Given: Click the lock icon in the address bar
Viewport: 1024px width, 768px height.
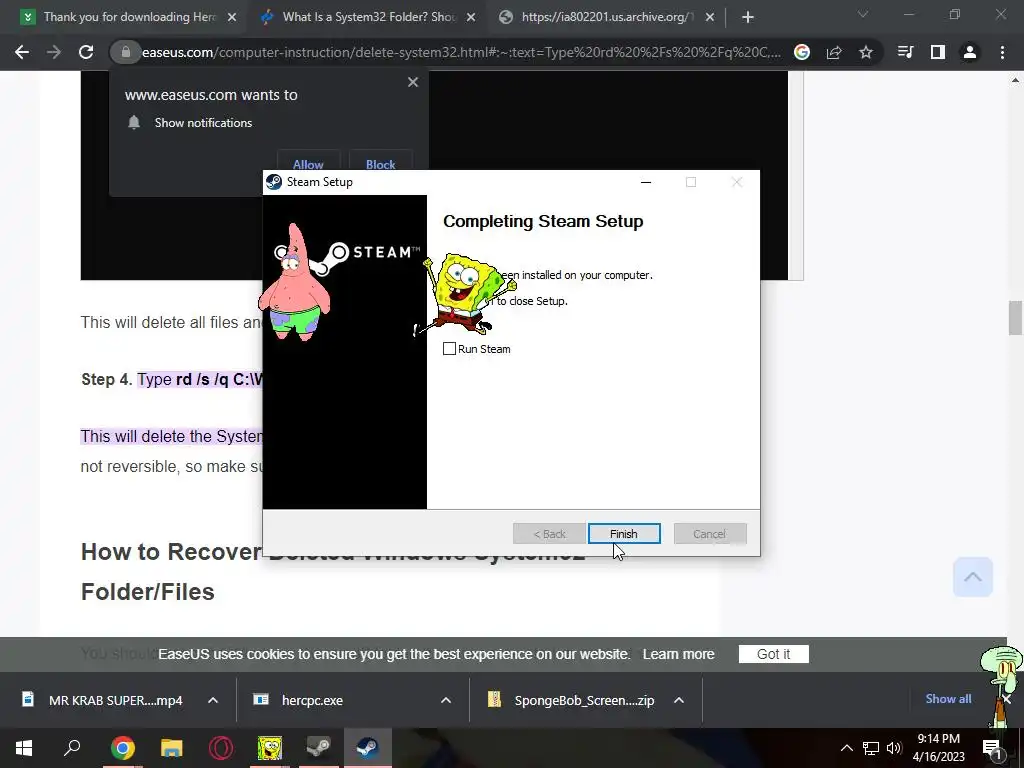Looking at the screenshot, I should [126, 52].
